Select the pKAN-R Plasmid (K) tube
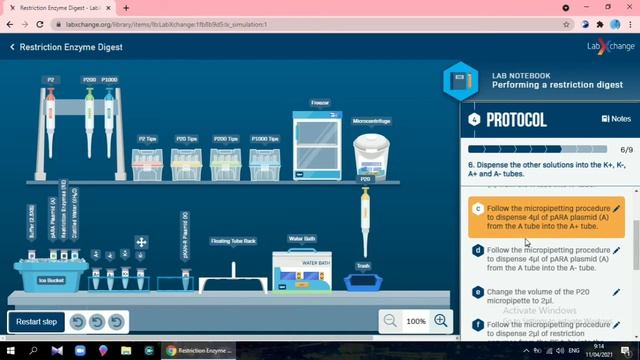Image resolution: width=640 pixels, height=360 pixels. [185, 279]
